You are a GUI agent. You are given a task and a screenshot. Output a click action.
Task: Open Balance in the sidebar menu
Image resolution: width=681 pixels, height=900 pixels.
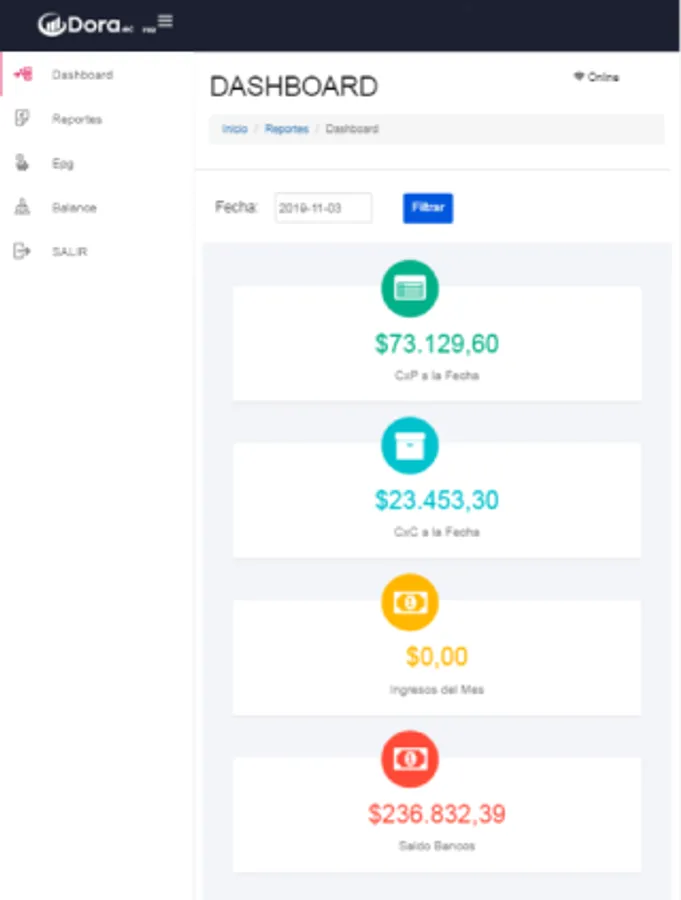(x=74, y=208)
